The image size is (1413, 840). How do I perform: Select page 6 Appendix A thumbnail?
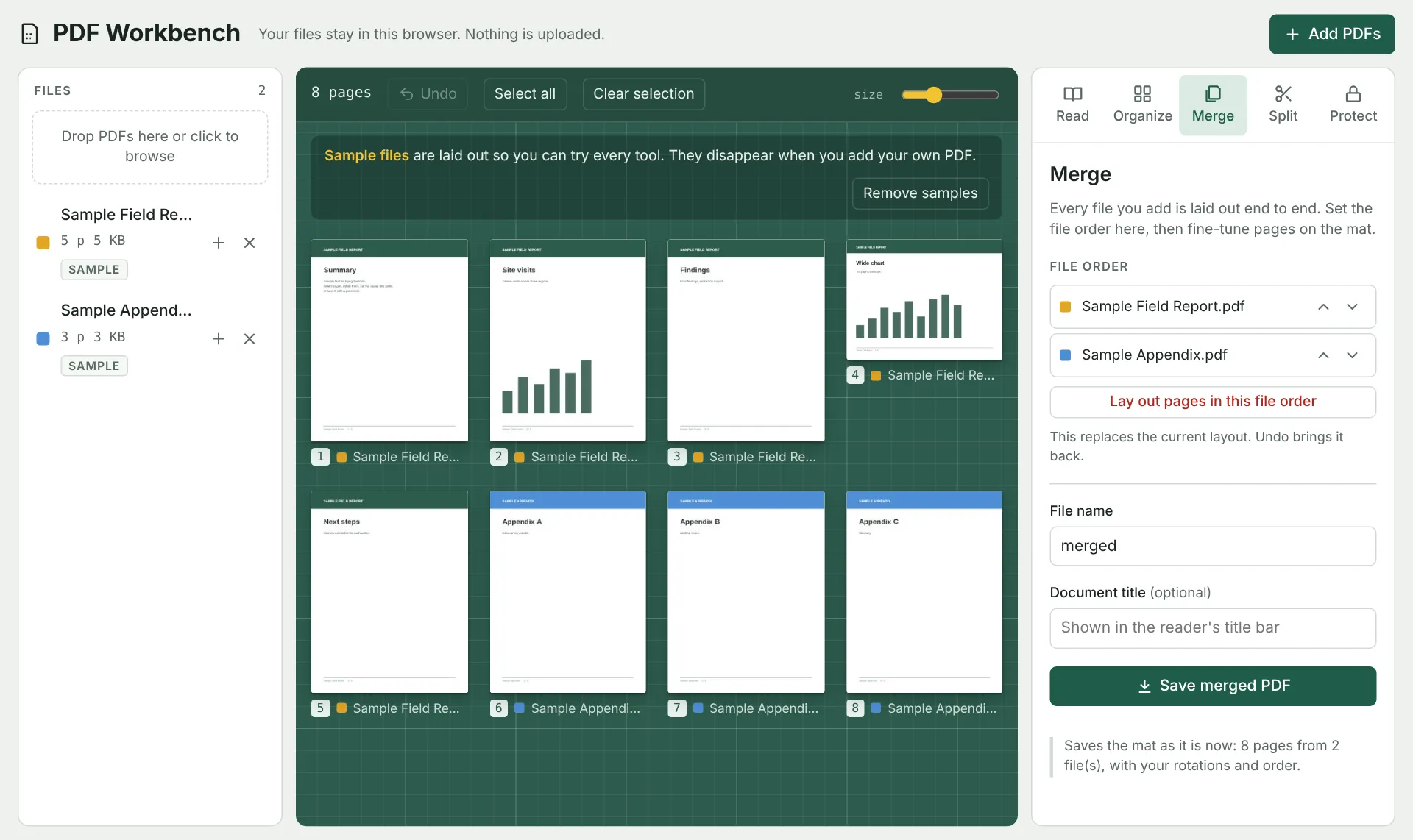pyautogui.click(x=567, y=592)
